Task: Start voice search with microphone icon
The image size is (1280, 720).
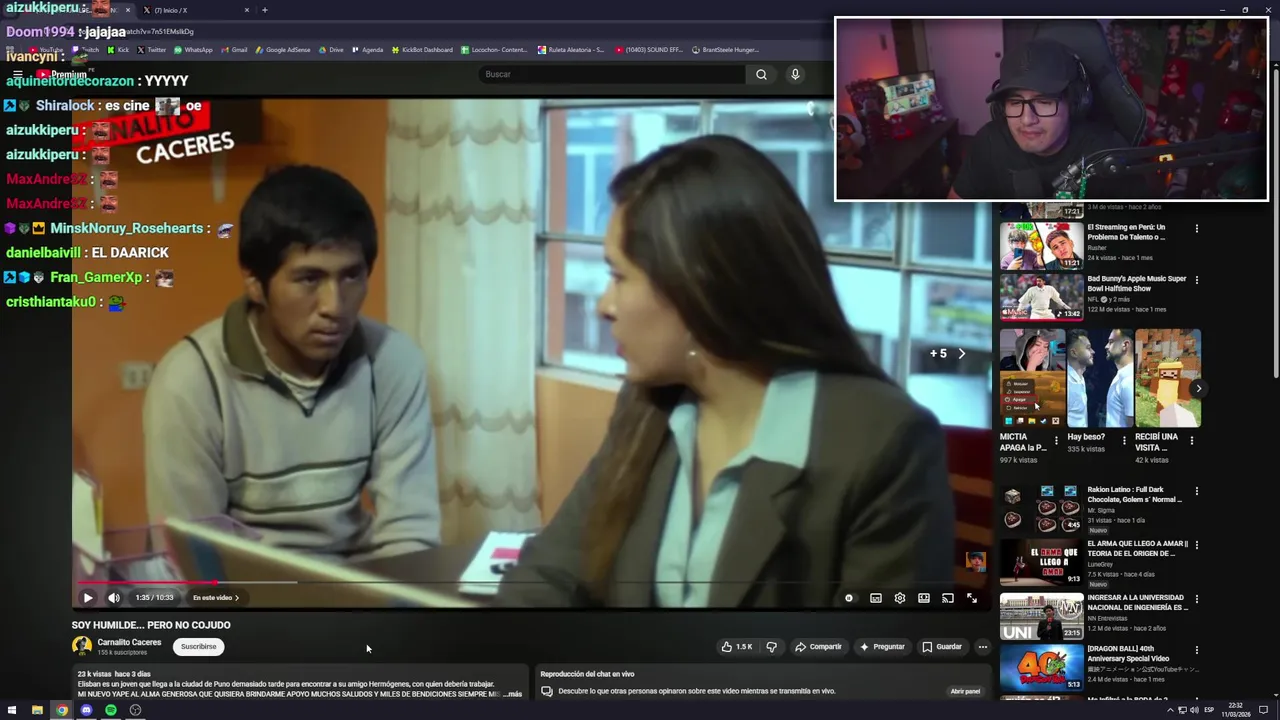Action: pos(795,74)
